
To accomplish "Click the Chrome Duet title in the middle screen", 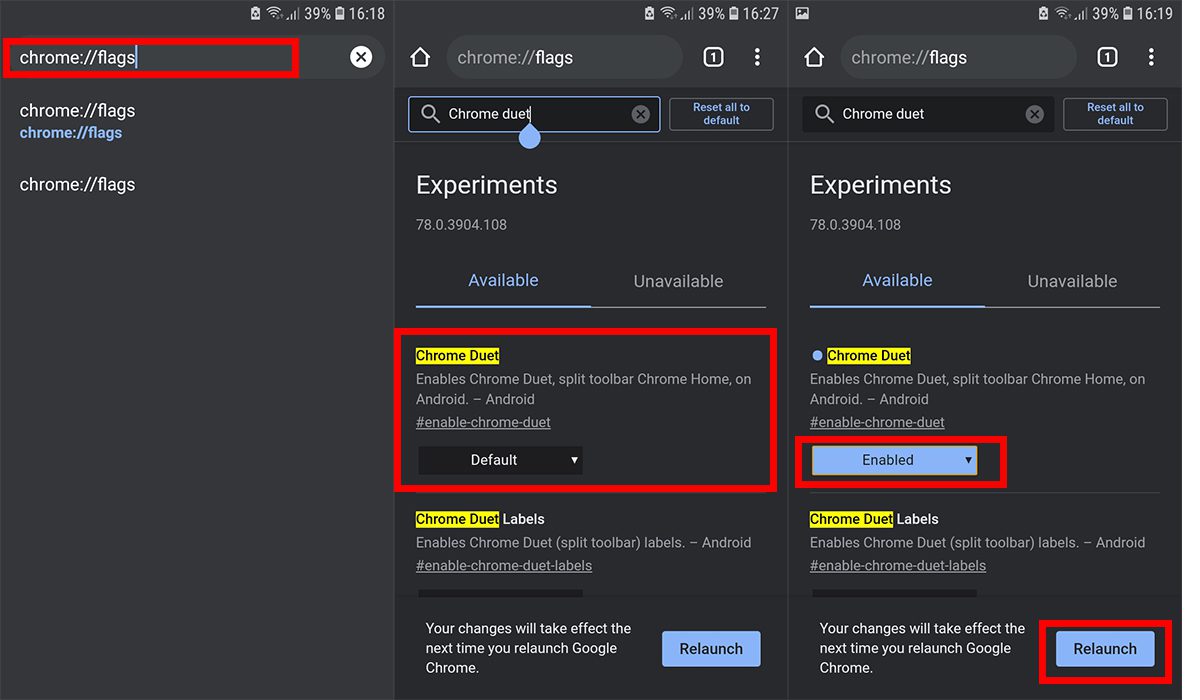I will pyautogui.click(x=457, y=356).
